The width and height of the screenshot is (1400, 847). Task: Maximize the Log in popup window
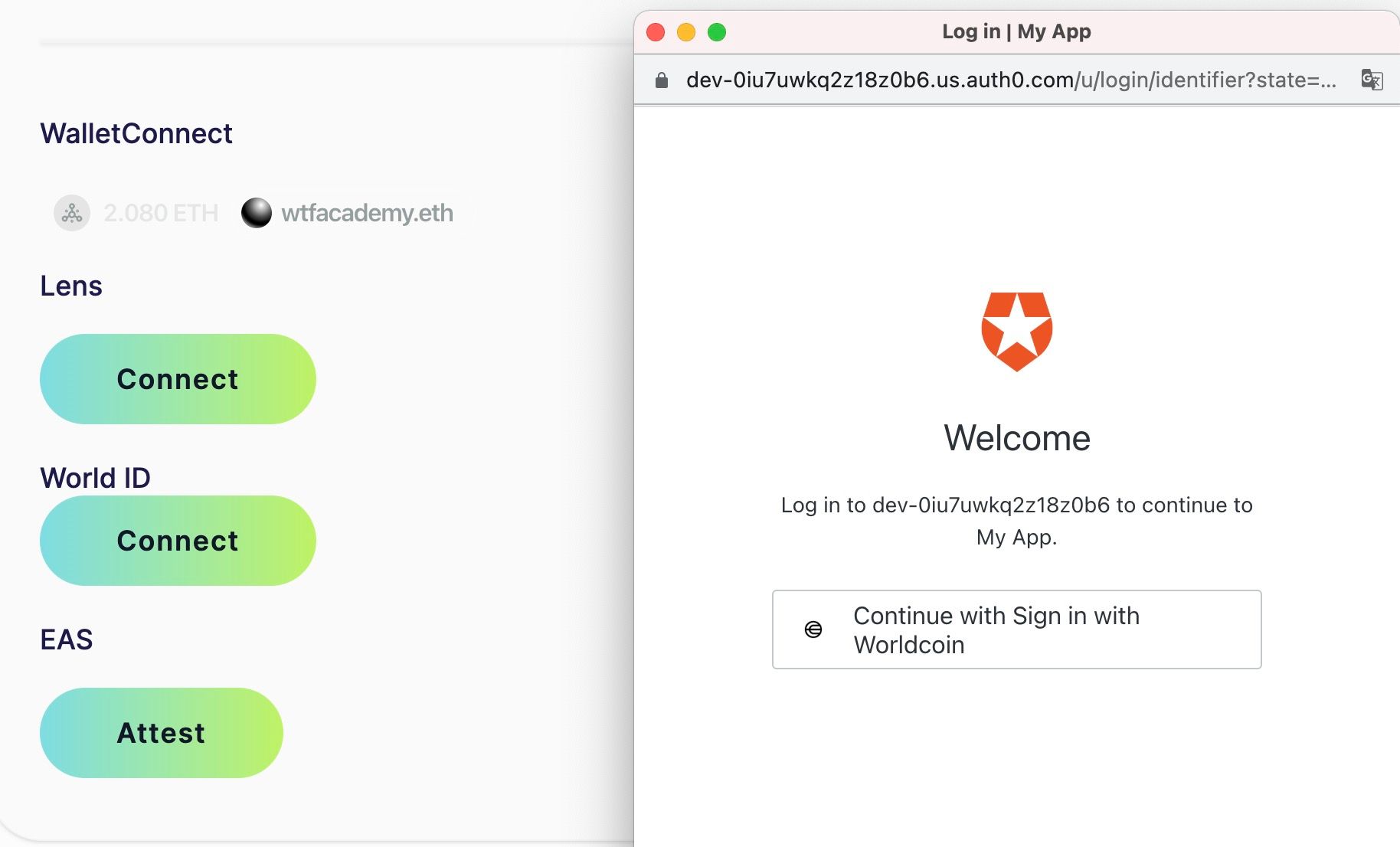717,32
